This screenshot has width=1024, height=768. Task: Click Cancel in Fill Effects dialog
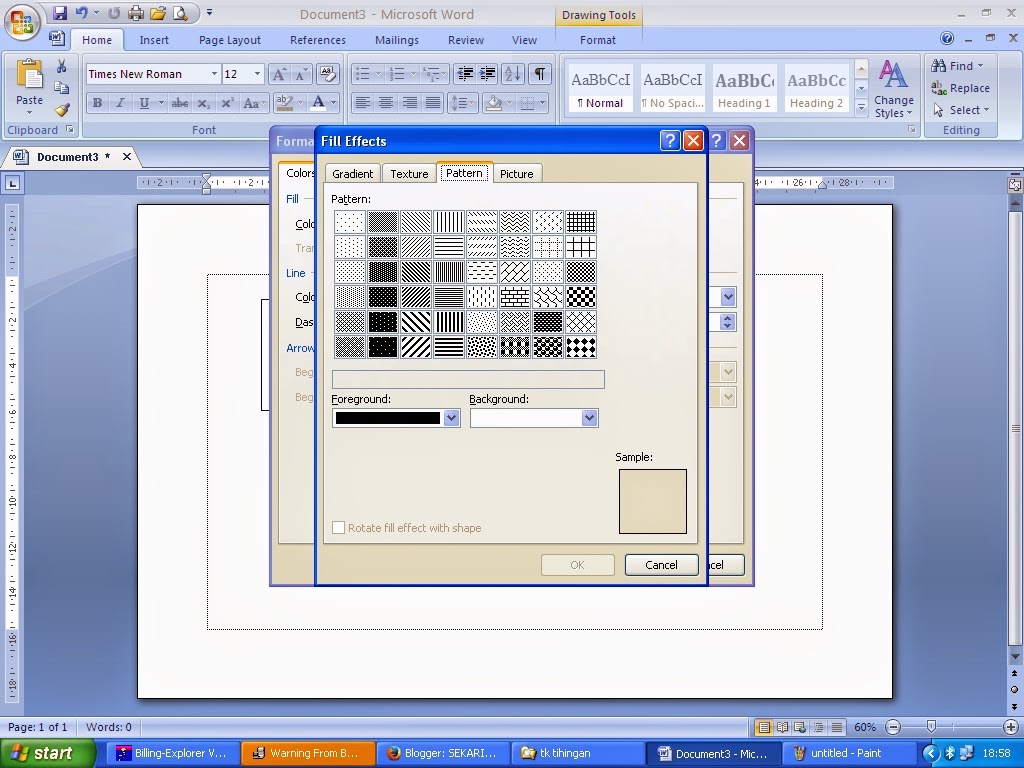[x=662, y=565]
